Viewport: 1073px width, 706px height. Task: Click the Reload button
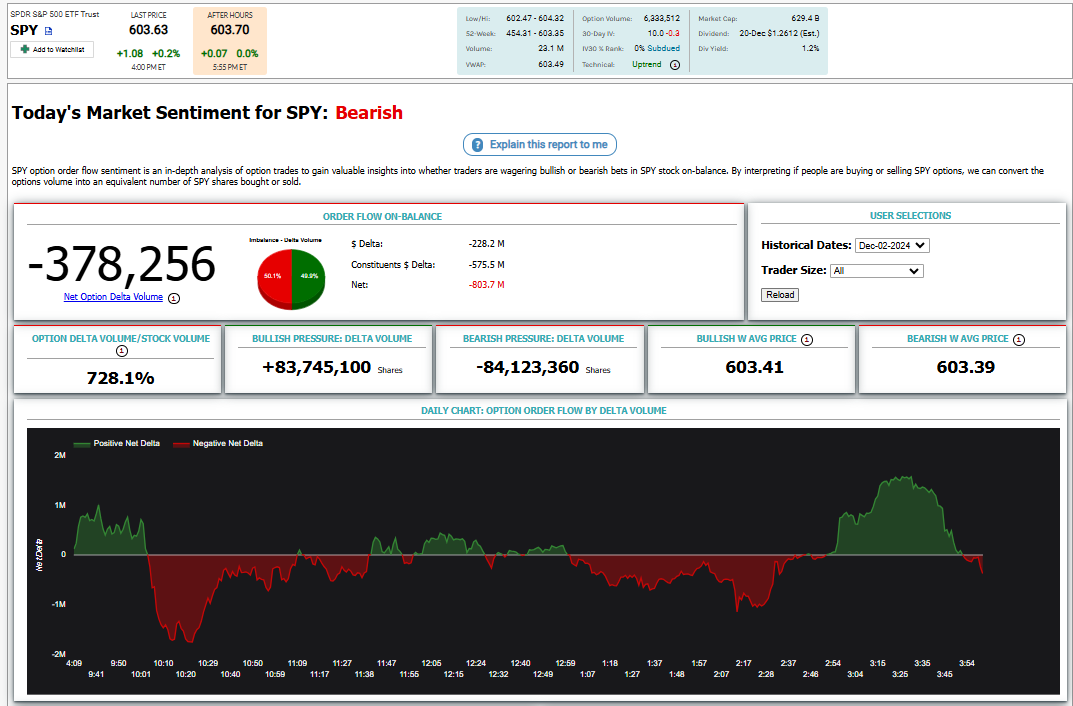(x=780, y=295)
